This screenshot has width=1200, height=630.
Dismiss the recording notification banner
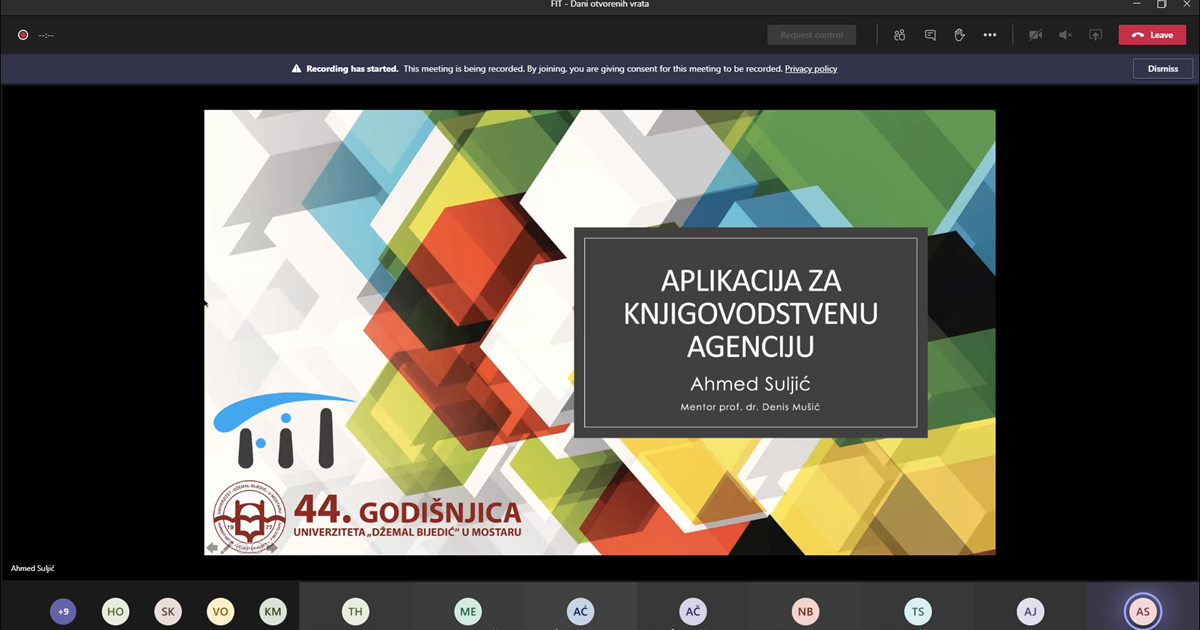1162,69
